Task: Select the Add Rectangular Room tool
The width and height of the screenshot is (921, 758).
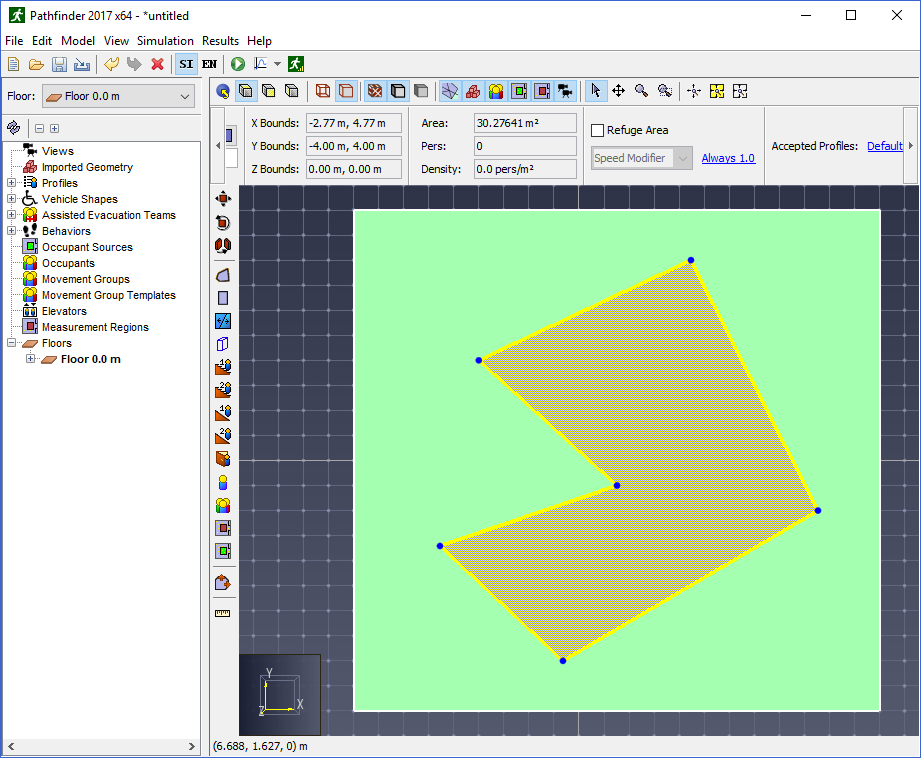Action: pos(223,298)
